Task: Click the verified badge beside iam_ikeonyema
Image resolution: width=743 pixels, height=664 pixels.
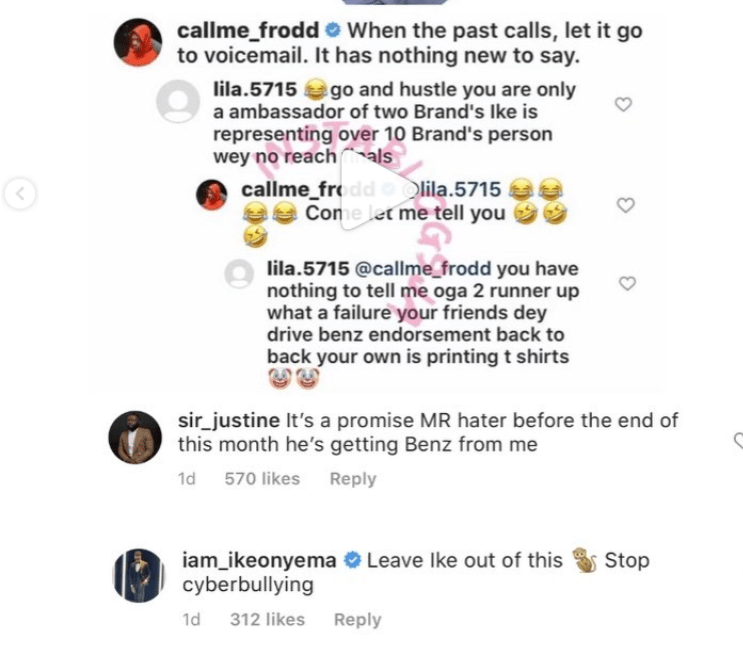Action: 351,561
